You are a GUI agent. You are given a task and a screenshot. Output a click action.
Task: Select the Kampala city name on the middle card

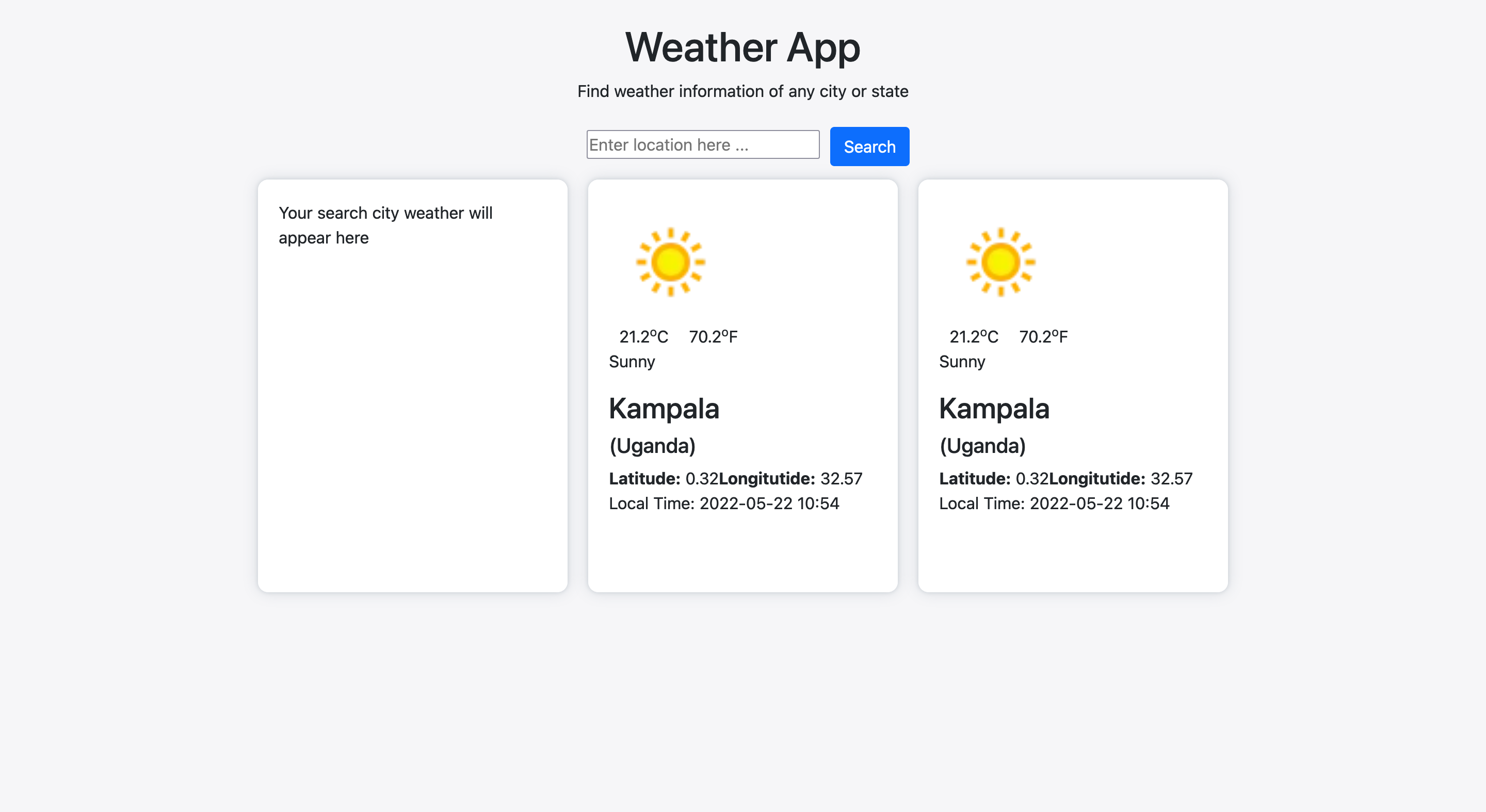[664, 409]
